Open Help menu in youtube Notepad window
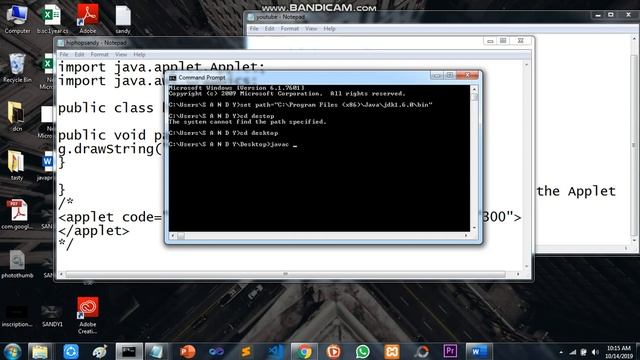 pos(329,29)
